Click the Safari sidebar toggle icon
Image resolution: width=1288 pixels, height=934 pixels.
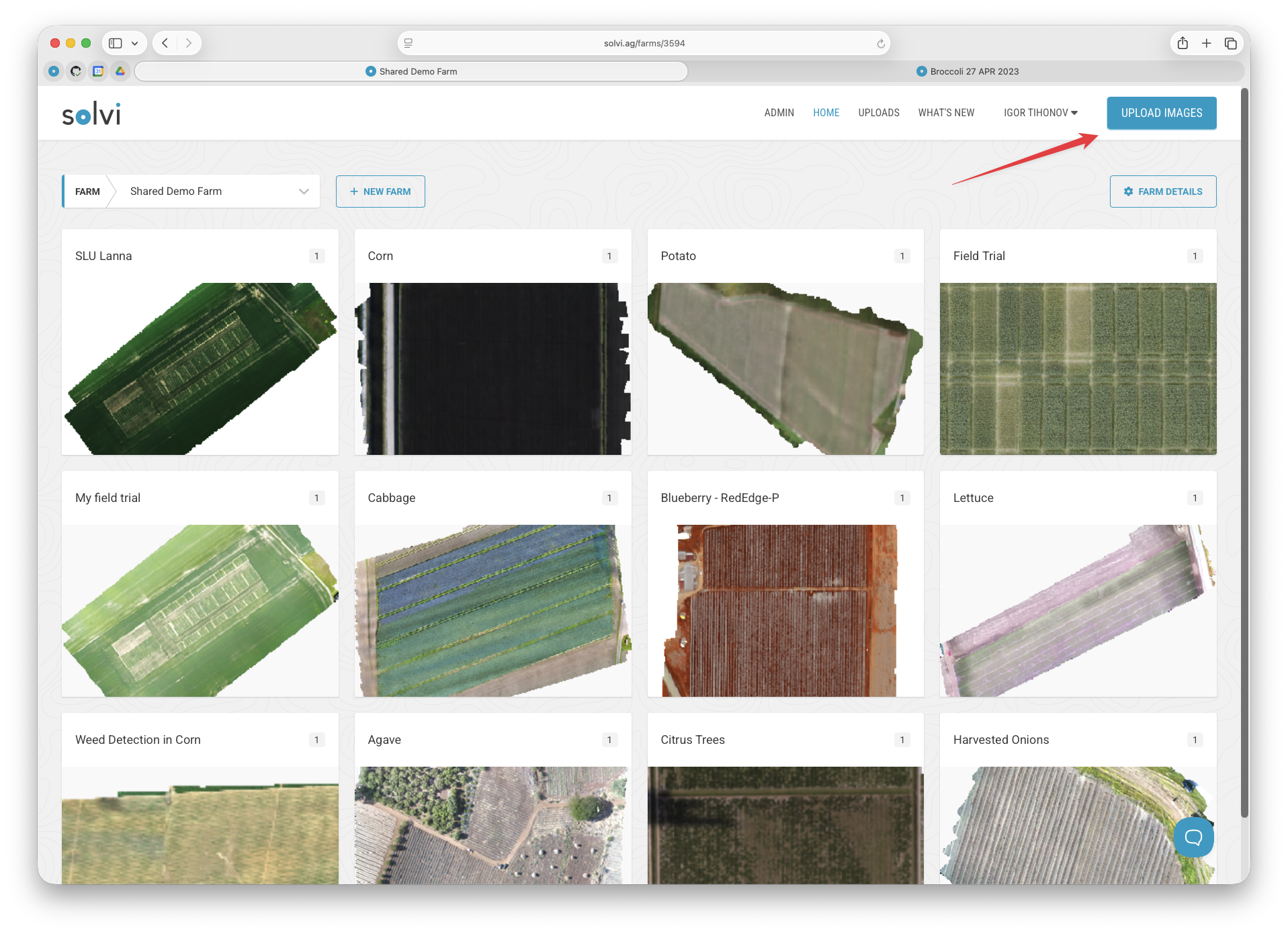click(116, 43)
